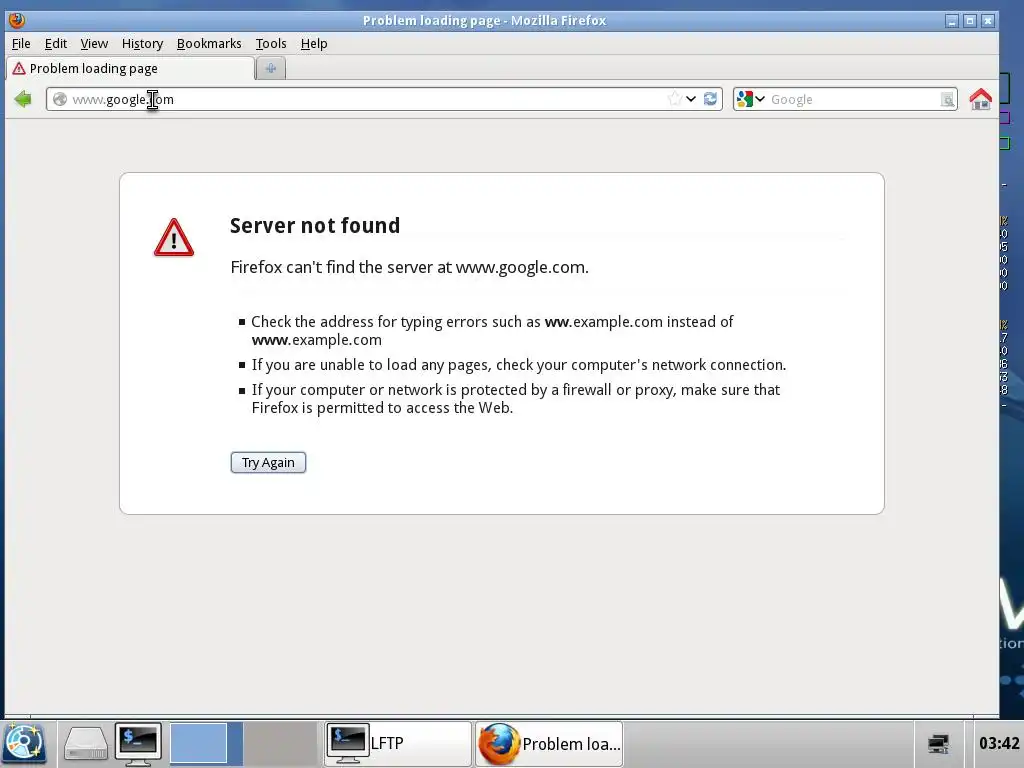
Task: Click the search magnifier icon
Action: pyautogui.click(x=947, y=99)
